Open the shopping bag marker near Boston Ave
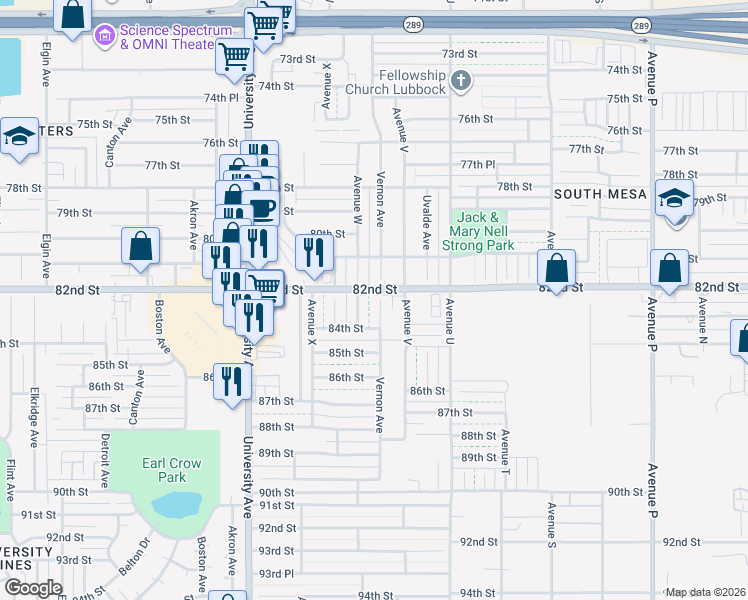Viewport: 748px width, 600px height. (x=140, y=247)
